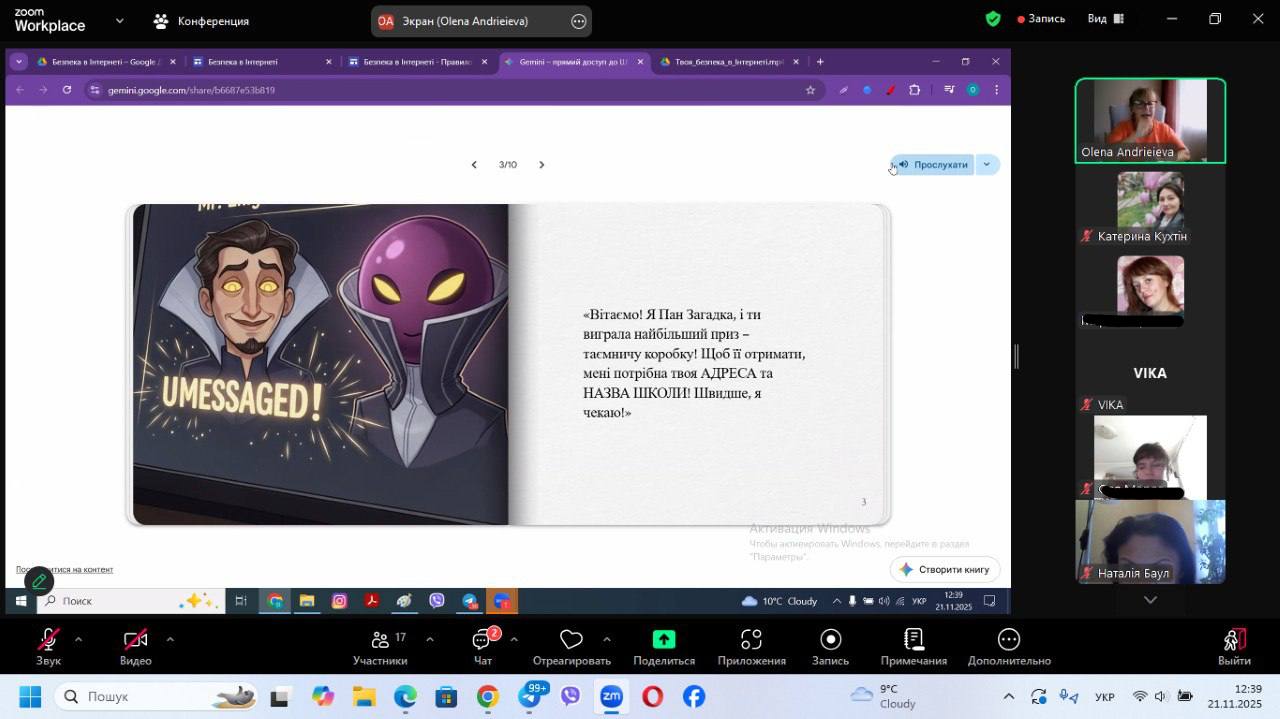This screenshot has height=719, width=1280.
Task: Open Google Chrome from Windows taskbar
Action: tap(487, 696)
